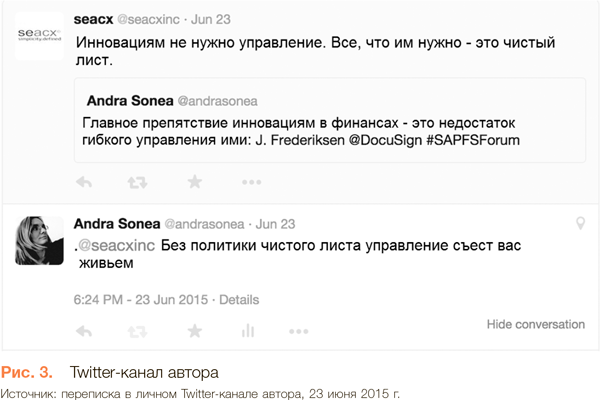600x400 pixels.
Task: Retweet the seacx tweet
Action: (x=136, y=183)
